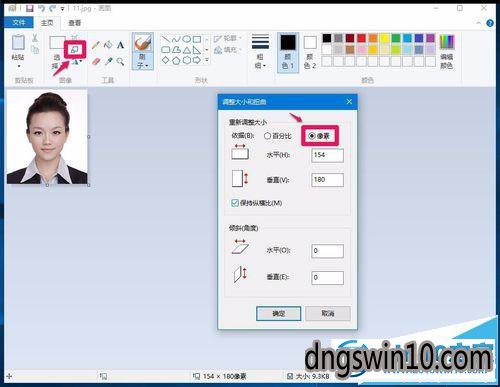Pick the Oval shape
500x387 pixels.
pyautogui.click(x=187, y=39)
